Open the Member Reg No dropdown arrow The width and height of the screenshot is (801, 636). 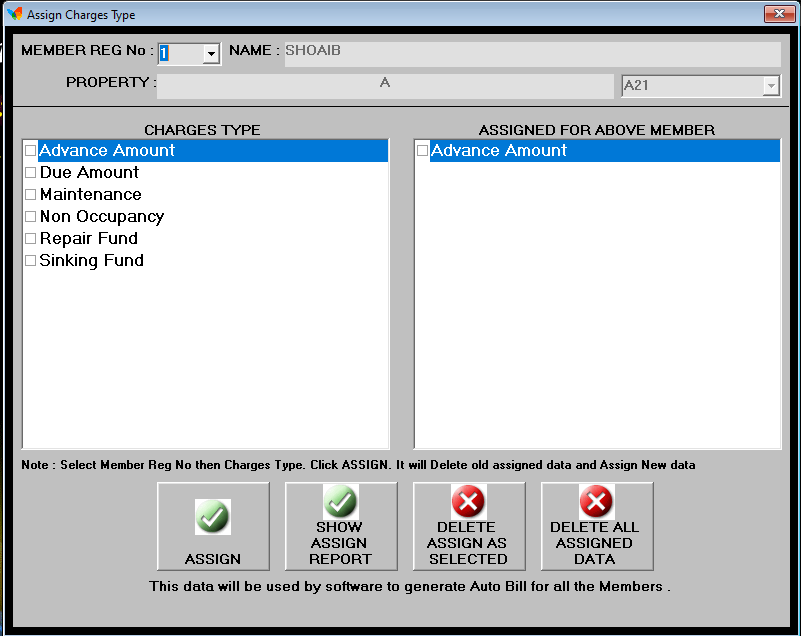point(211,54)
